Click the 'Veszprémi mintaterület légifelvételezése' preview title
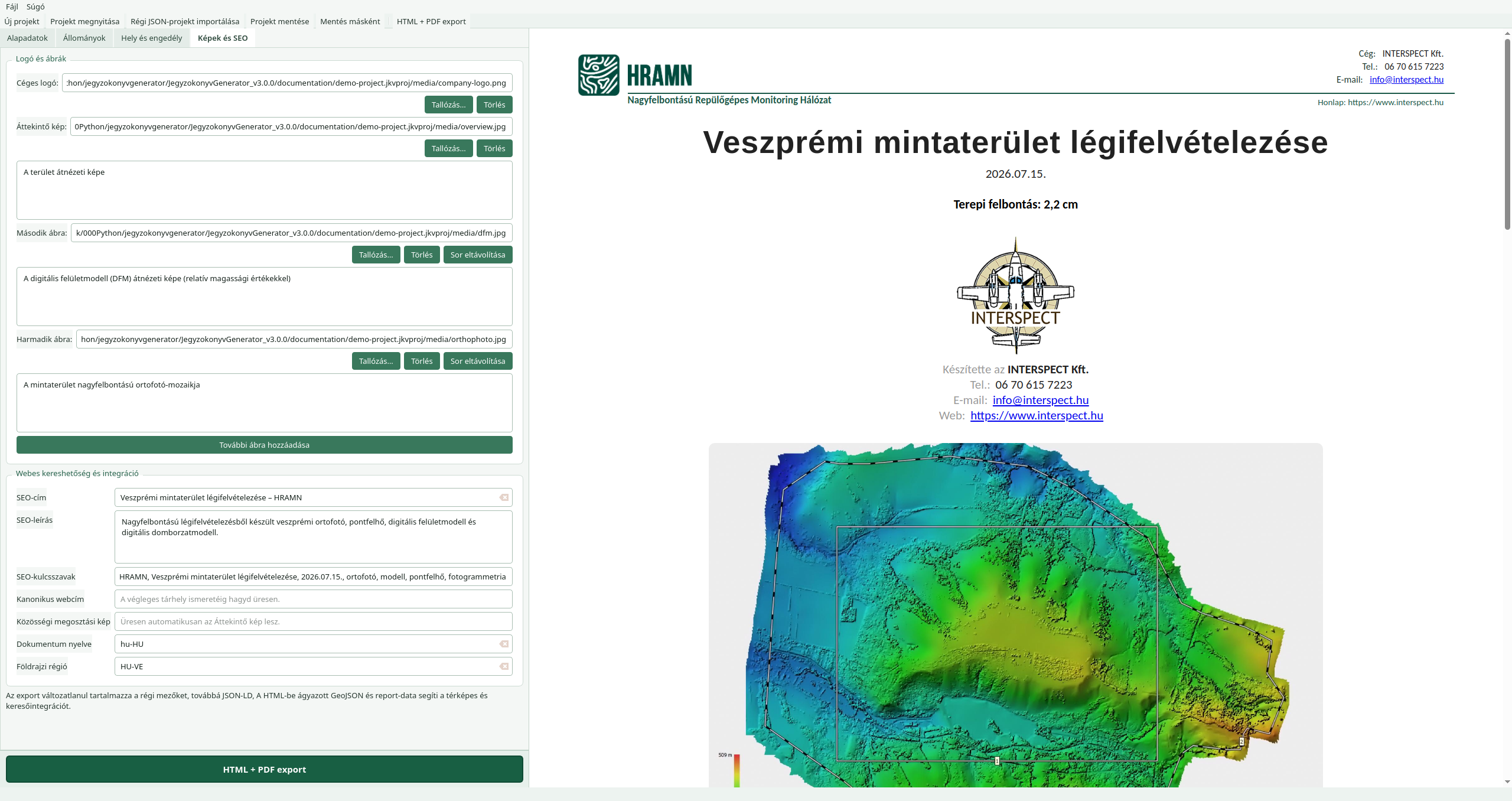Viewport: 1512px width, 801px height. pos(1015,142)
